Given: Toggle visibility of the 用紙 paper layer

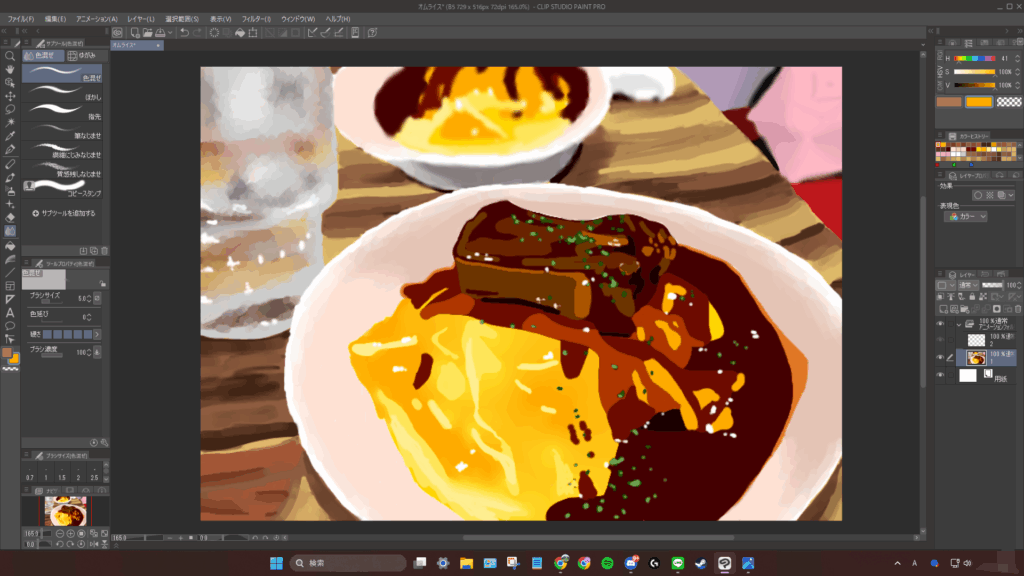Looking at the screenshot, I should 940,375.
